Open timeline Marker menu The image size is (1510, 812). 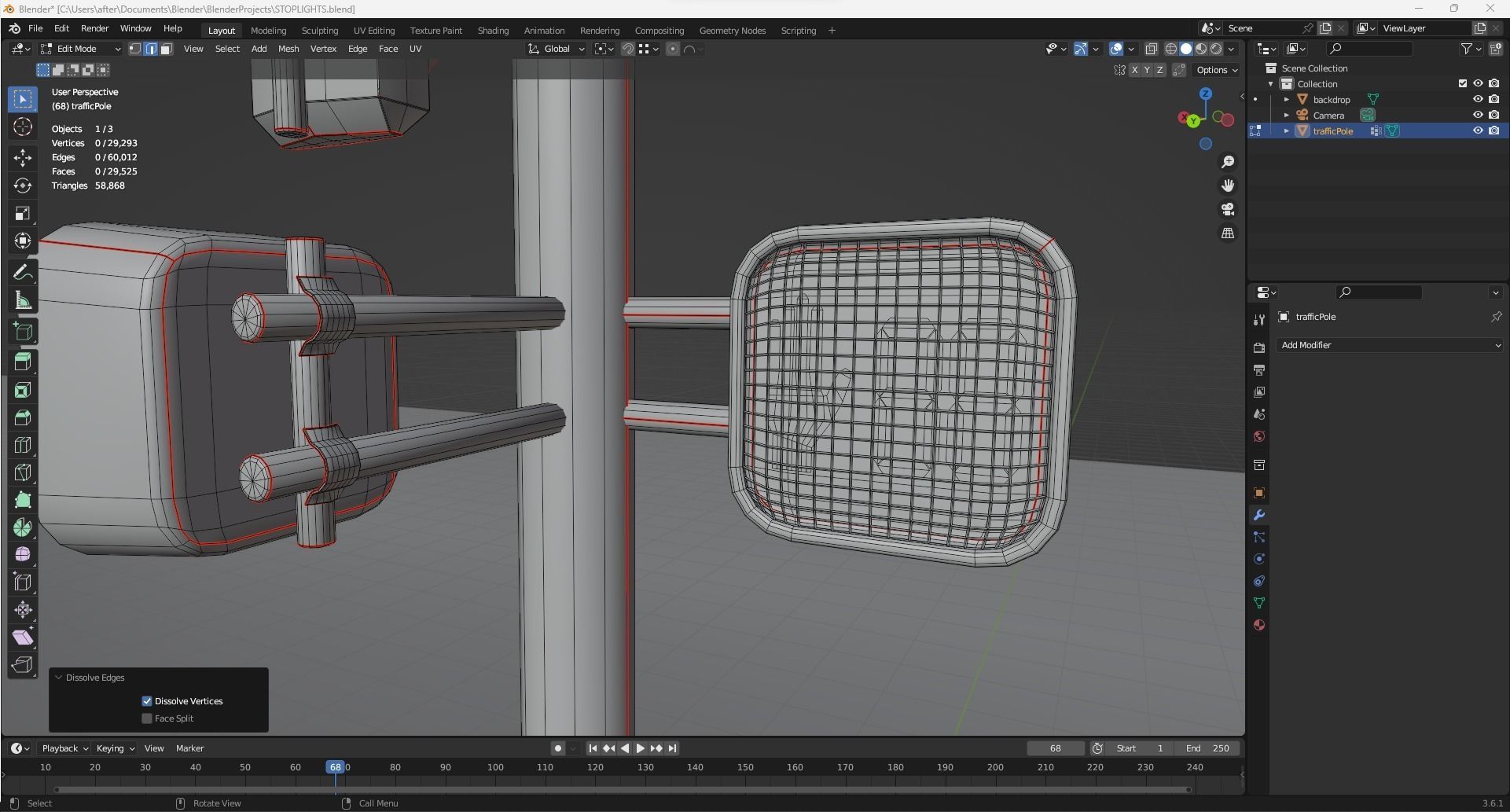189,748
